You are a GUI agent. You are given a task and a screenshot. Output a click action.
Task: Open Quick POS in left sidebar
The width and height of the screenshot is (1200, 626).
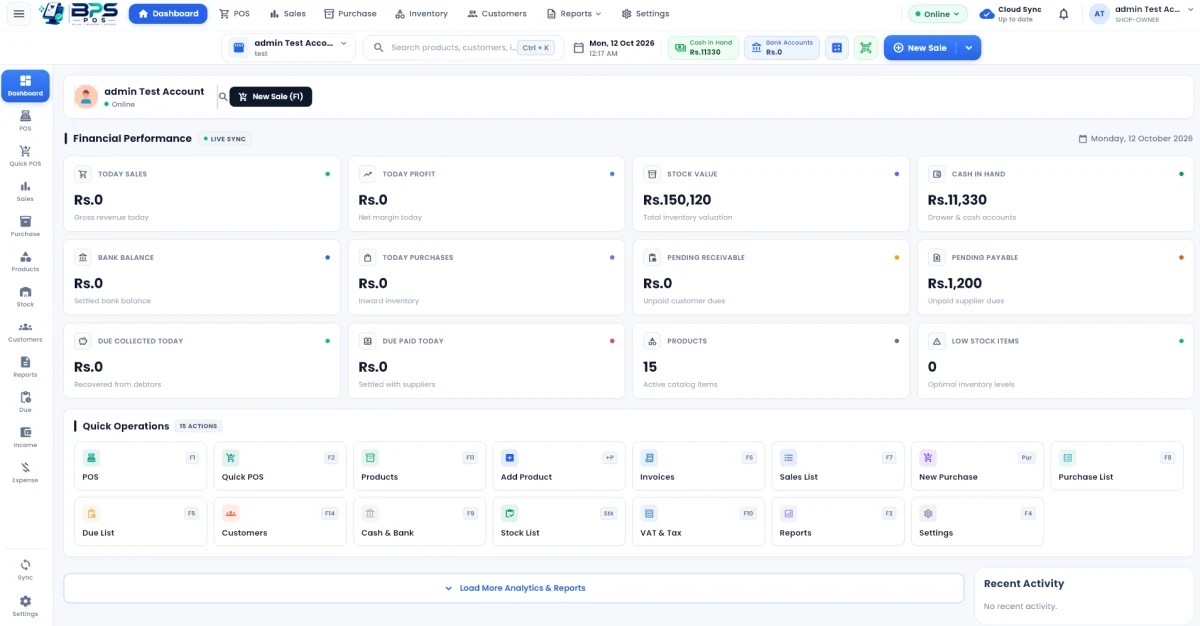click(x=25, y=157)
